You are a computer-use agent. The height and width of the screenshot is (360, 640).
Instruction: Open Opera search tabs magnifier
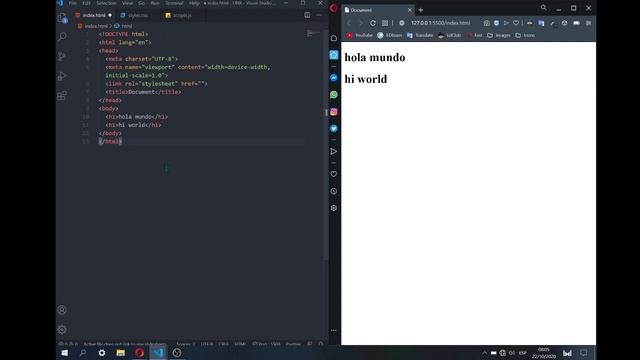[x=544, y=8]
